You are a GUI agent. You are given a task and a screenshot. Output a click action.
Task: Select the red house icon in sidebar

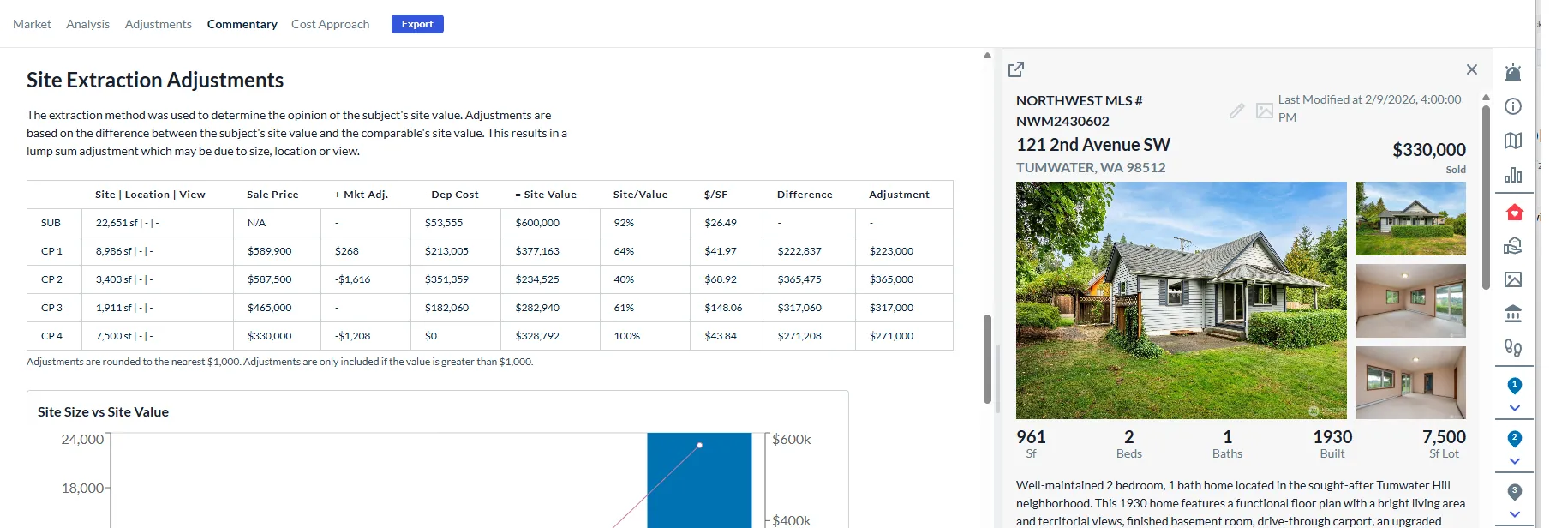pos(1514,212)
